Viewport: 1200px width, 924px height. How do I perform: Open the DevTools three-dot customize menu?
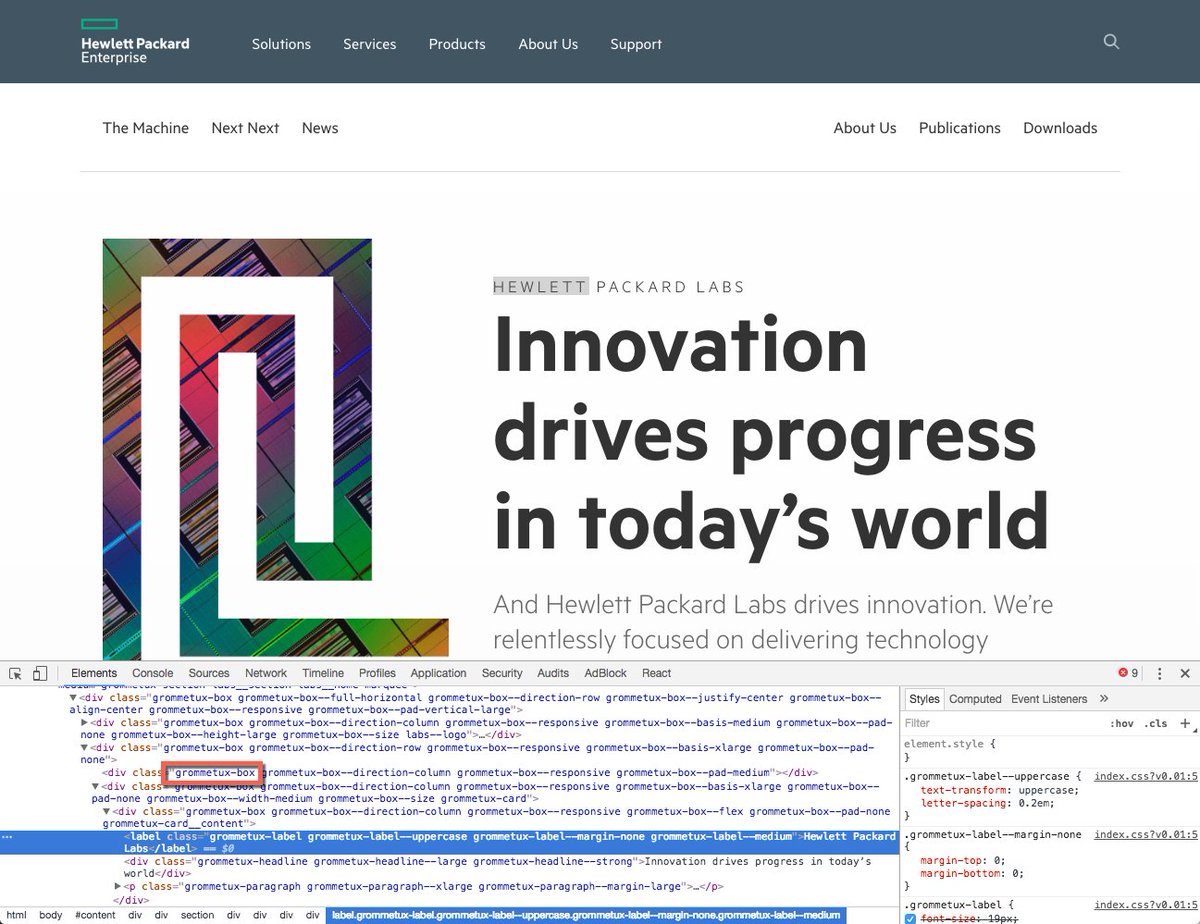tap(1160, 673)
